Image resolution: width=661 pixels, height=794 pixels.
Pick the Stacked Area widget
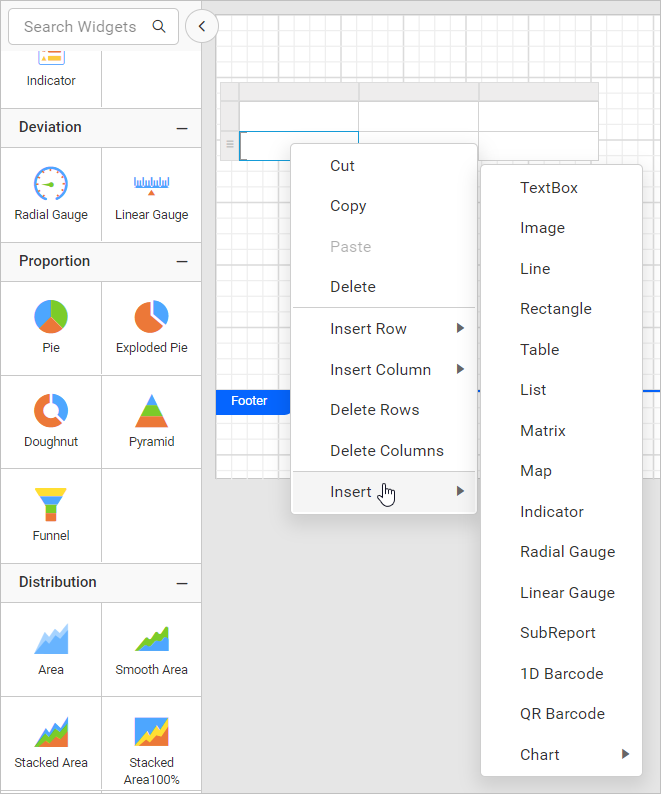tap(51, 743)
